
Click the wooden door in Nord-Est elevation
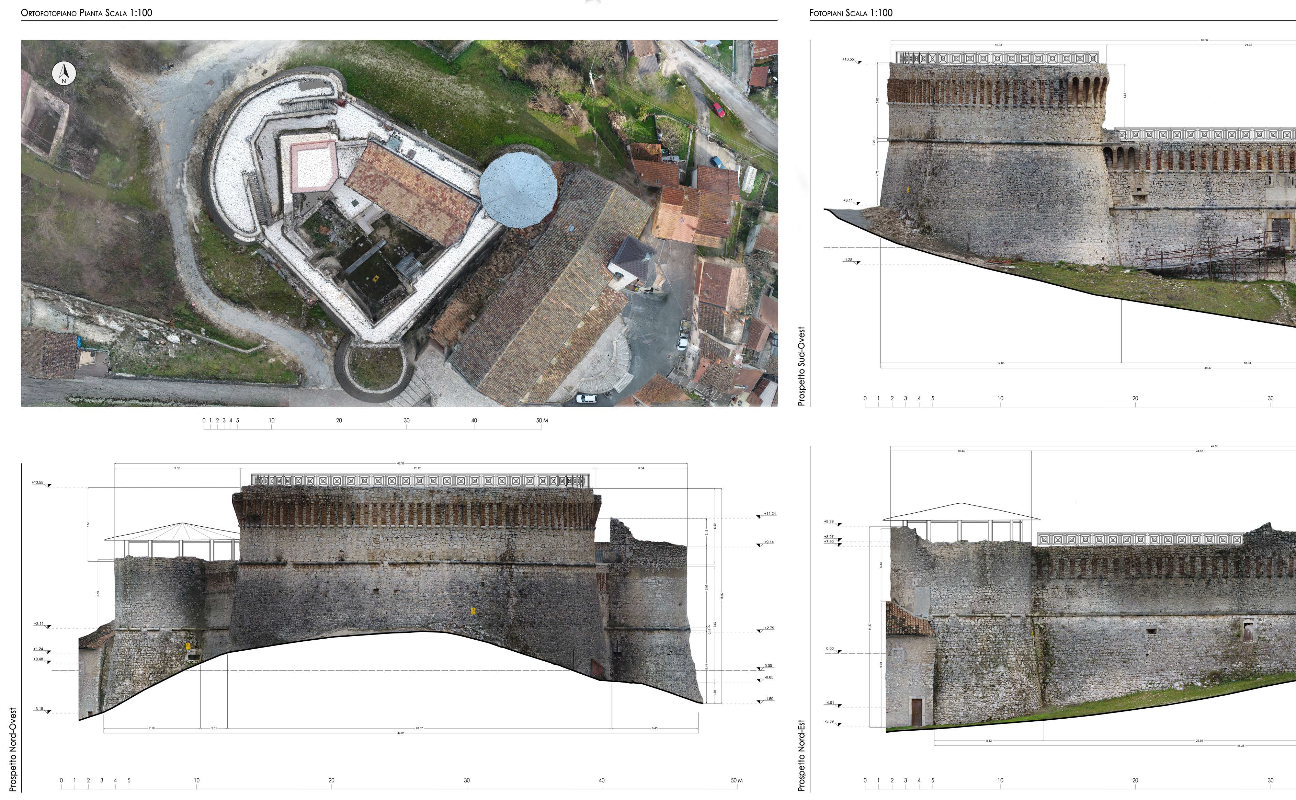(916, 712)
